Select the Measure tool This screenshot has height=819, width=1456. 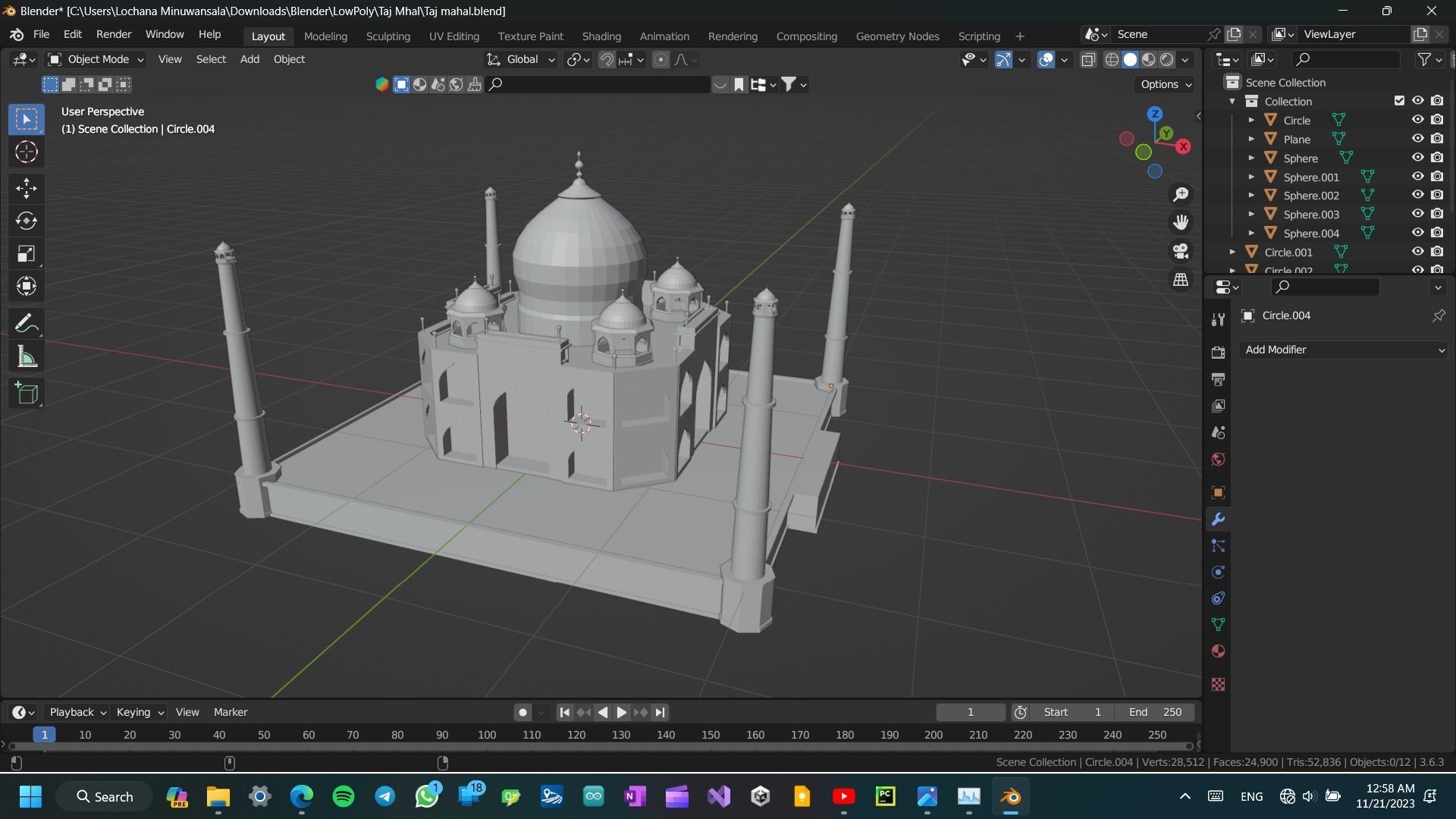27,356
